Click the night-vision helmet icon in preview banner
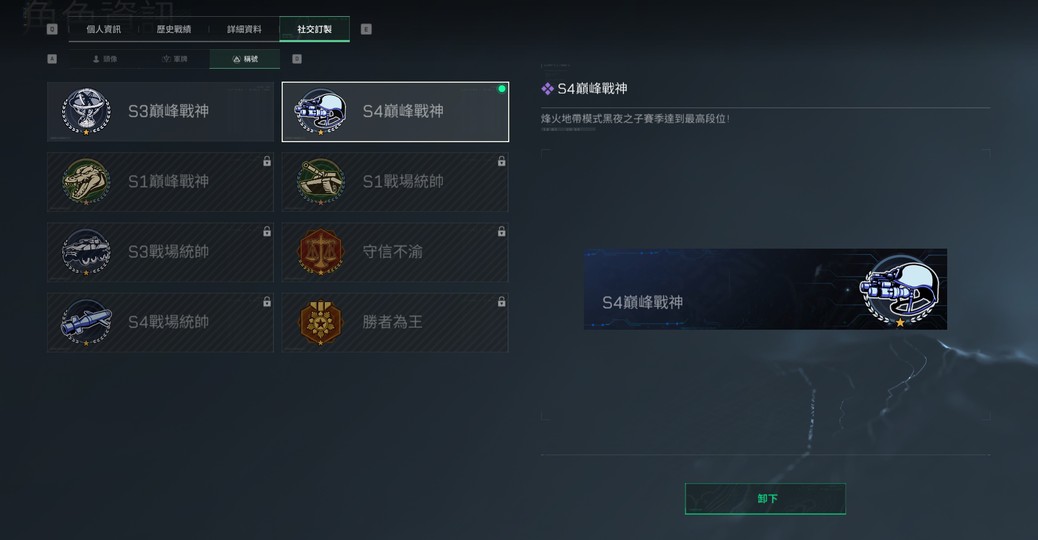Image resolution: width=1038 pixels, height=540 pixels. click(x=899, y=291)
